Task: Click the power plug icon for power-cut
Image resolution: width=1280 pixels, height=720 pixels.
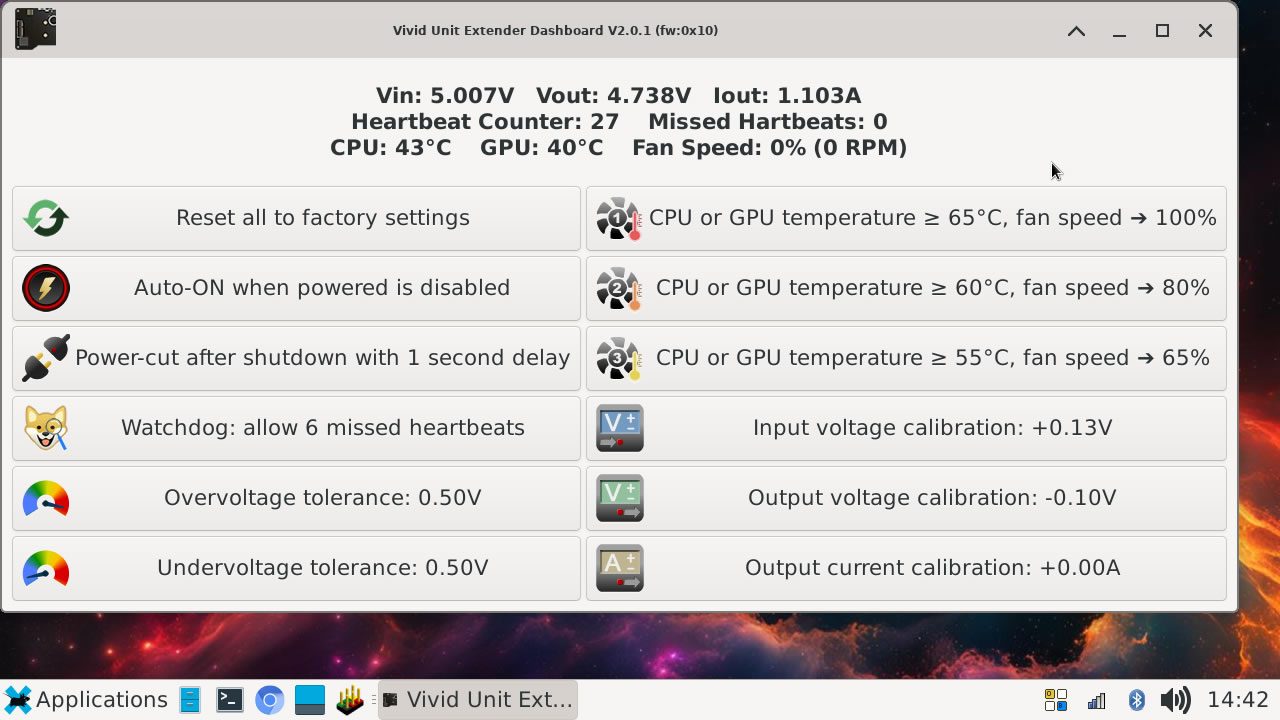Action: [46, 358]
